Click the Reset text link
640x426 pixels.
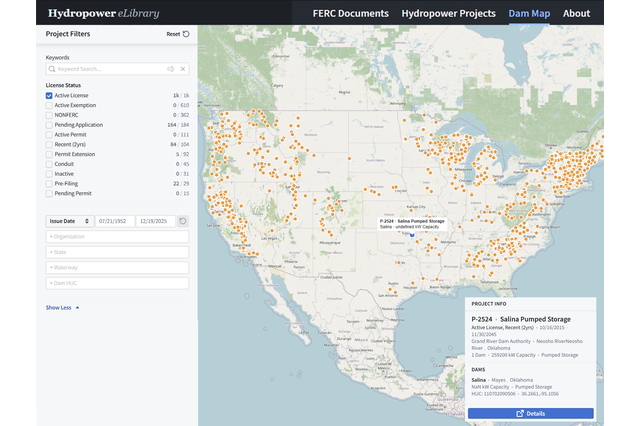(x=173, y=34)
